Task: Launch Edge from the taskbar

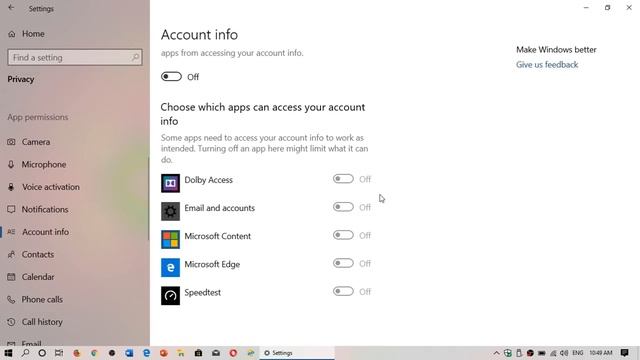Action: 147,353
